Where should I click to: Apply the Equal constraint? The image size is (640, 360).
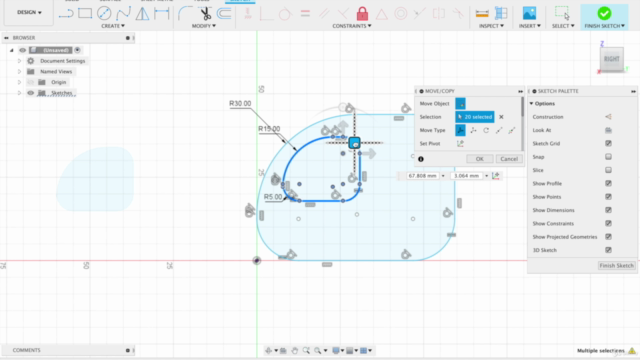pos(305,14)
